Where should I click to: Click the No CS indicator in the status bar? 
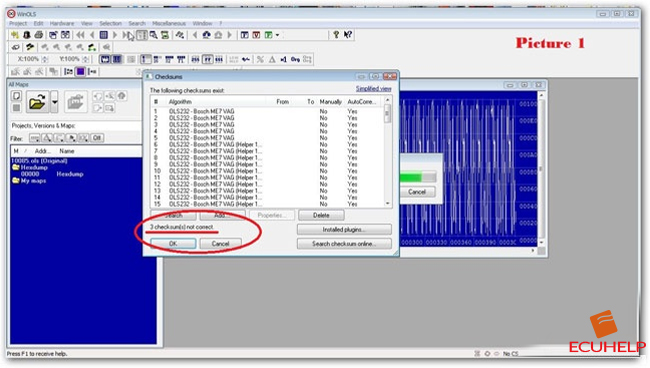[x=510, y=354]
